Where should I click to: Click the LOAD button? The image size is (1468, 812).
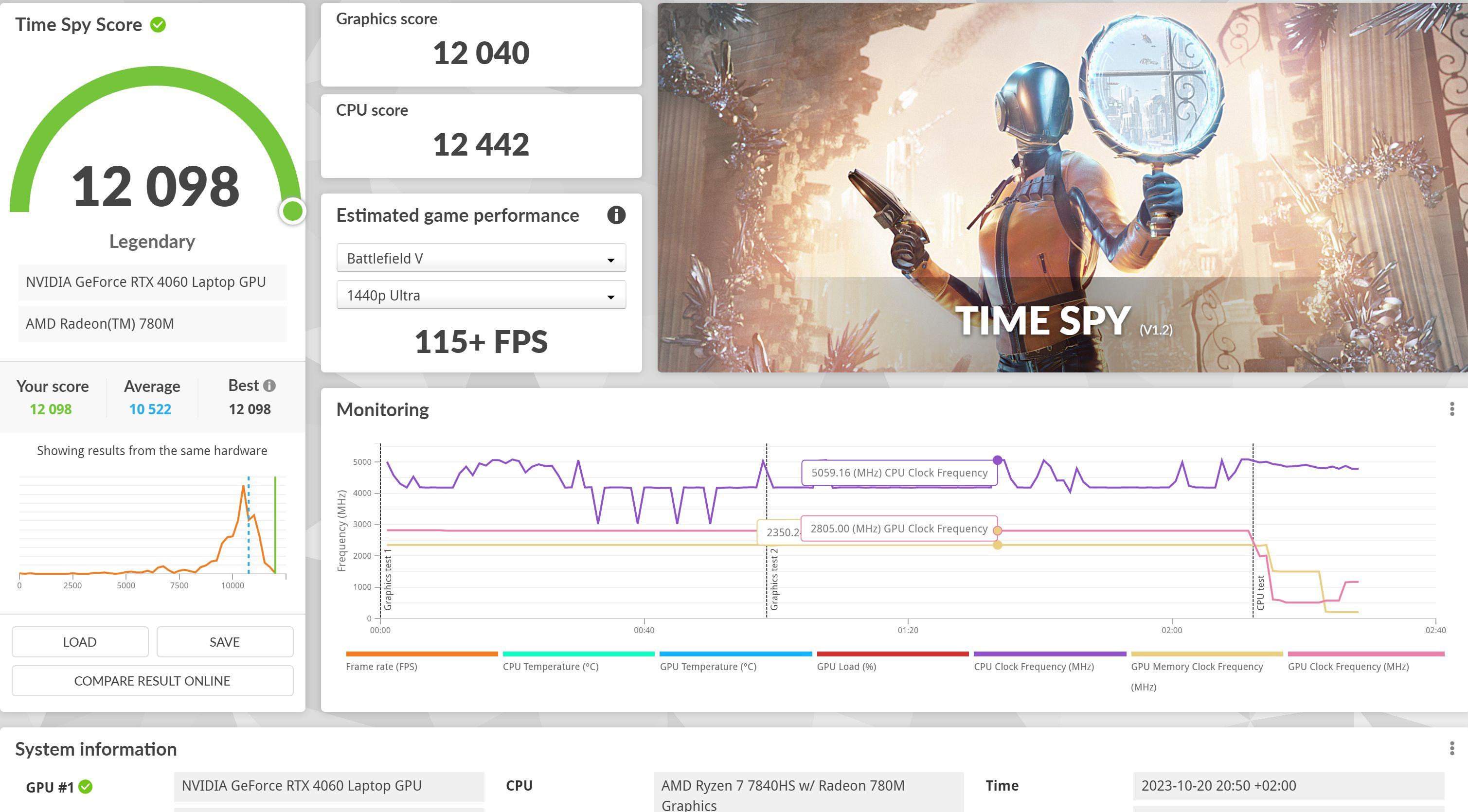[80, 642]
